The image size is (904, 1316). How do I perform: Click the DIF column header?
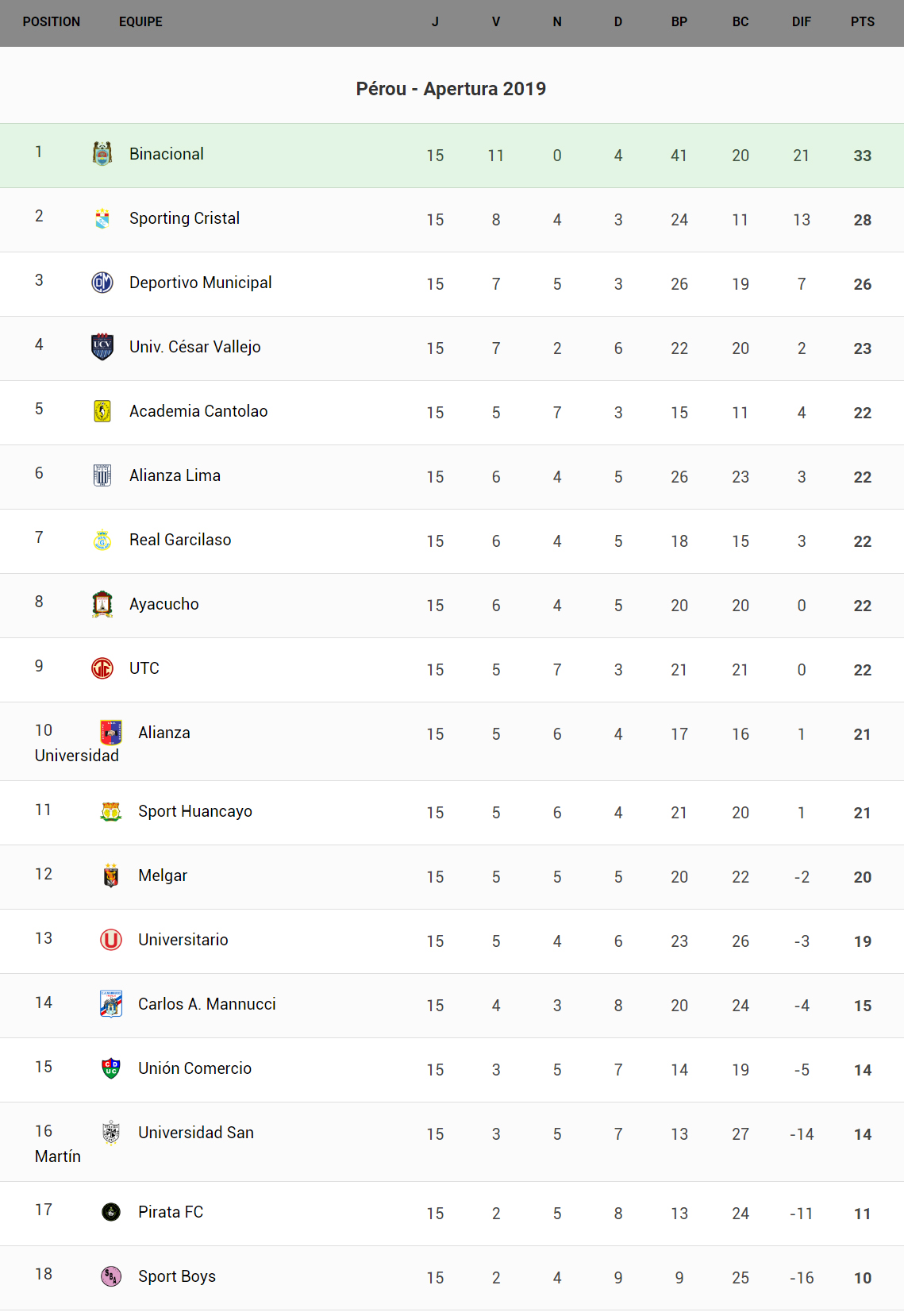coord(801,22)
